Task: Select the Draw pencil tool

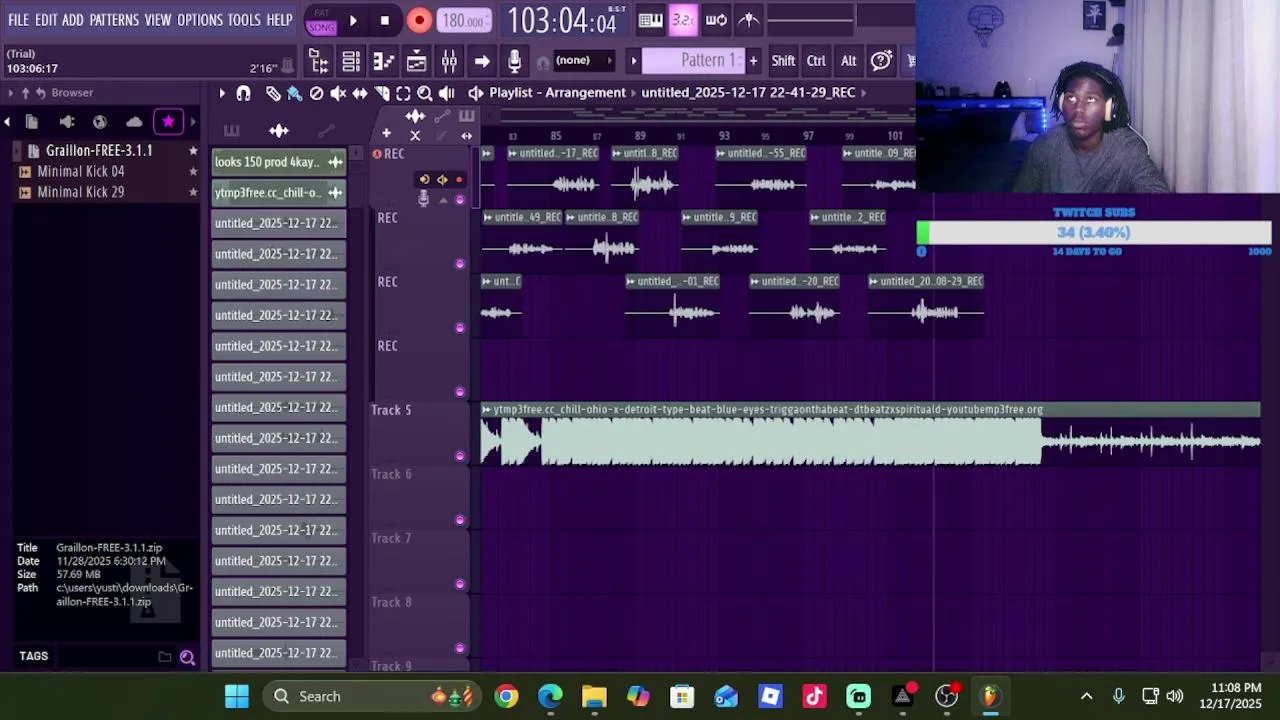Action: tap(273, 93)
